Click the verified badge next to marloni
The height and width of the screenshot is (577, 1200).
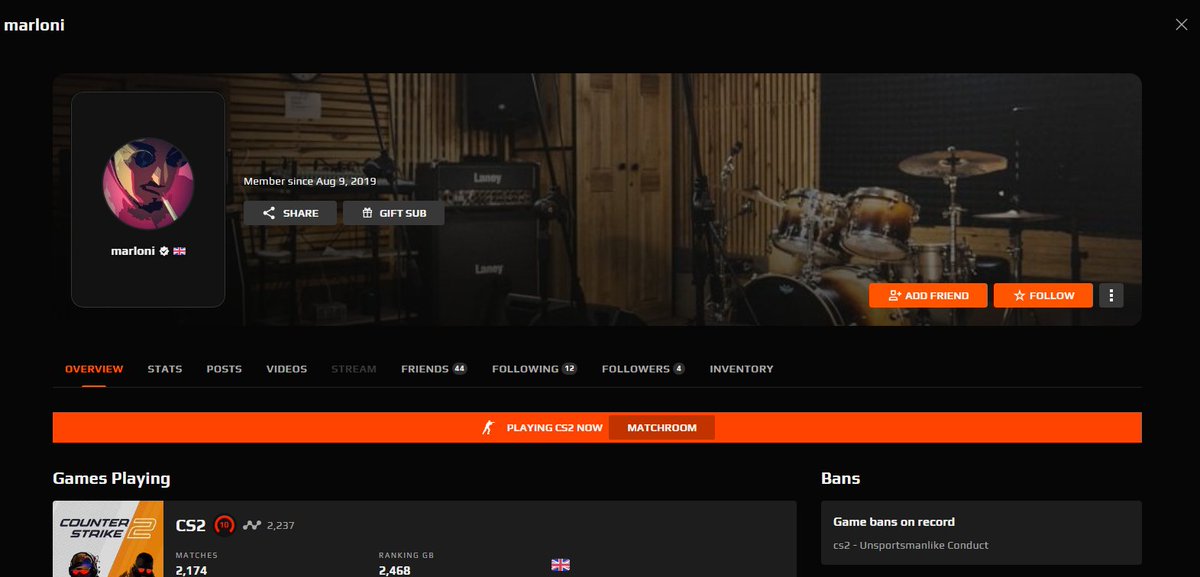(165, 251)
